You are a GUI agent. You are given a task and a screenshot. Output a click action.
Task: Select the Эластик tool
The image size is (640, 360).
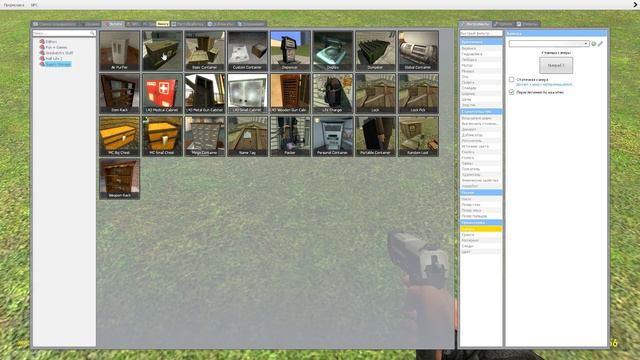point(481,105)
